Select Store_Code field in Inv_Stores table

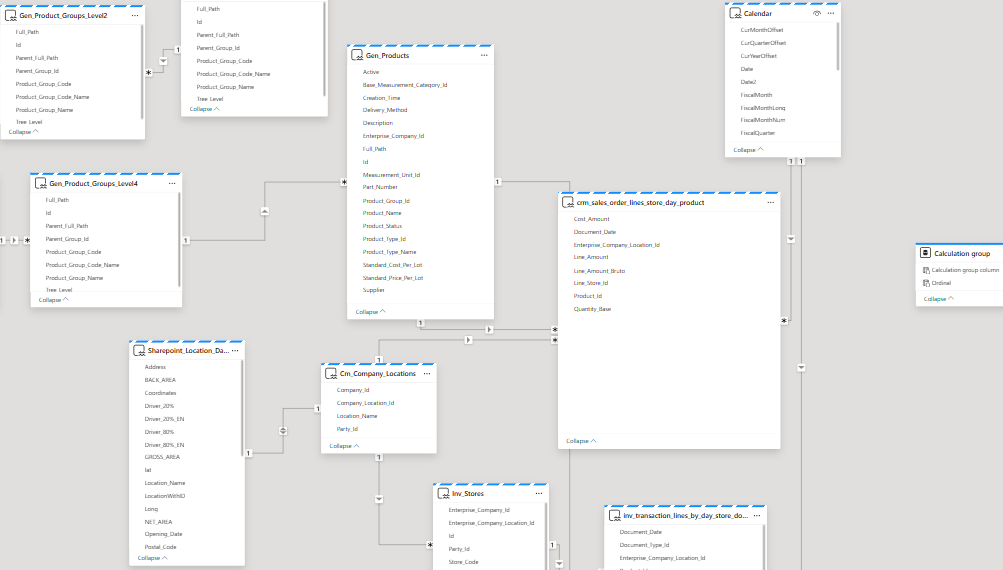click(x=464, y=562)
